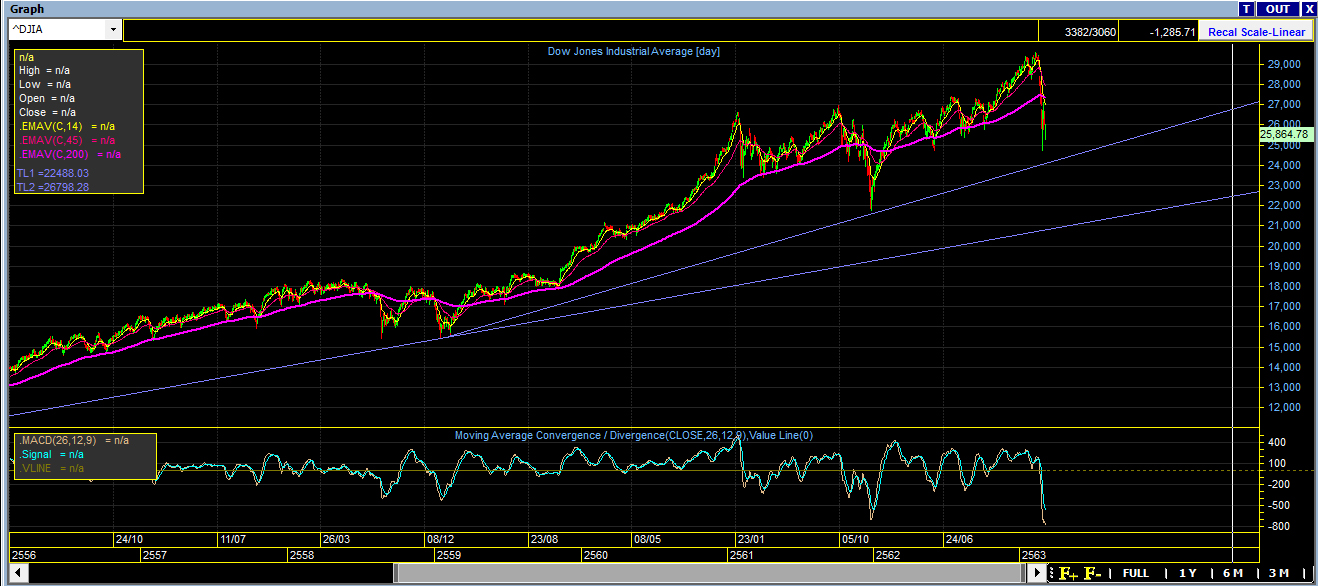The width and height of the screenshot is (1318, 586).
Task: Click the 3382/3060 bar count field
Action: 1079,32
